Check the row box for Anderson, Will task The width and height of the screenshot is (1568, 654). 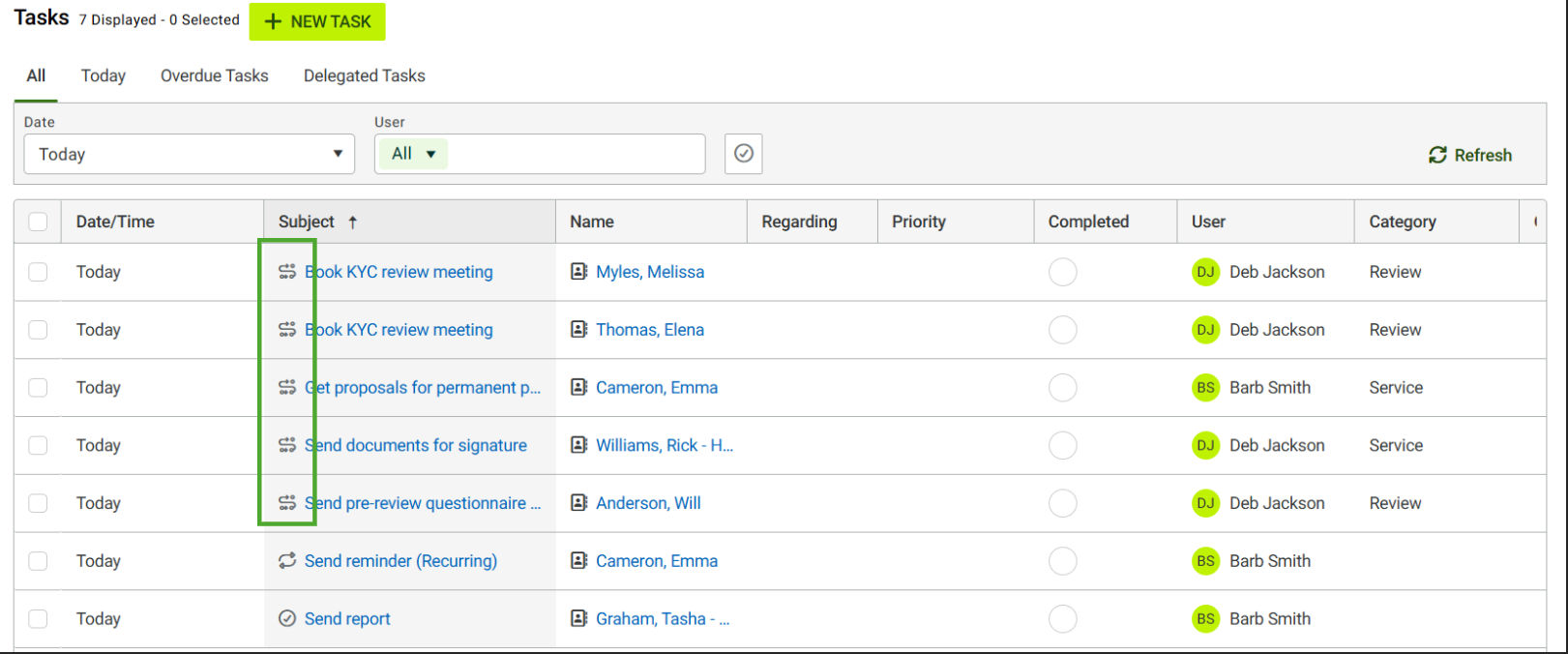tap(38, 503)
